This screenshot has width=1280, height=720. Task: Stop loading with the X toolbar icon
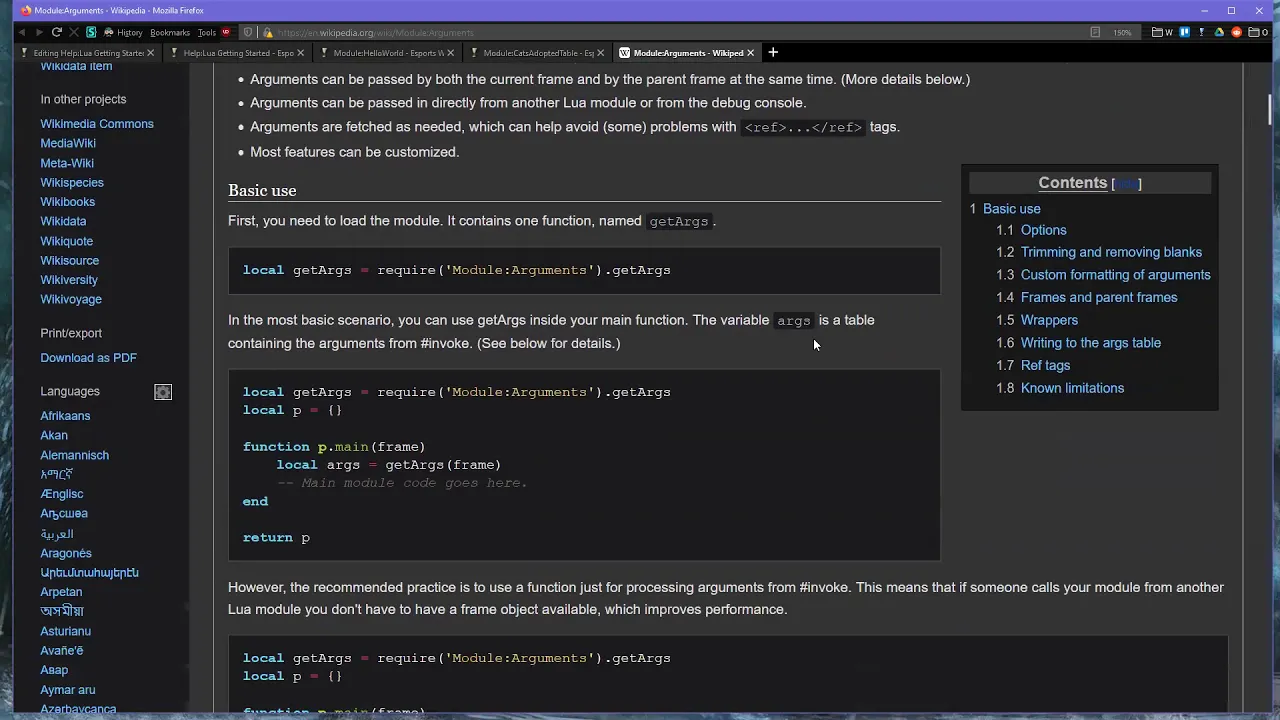[x=74, y=32]
